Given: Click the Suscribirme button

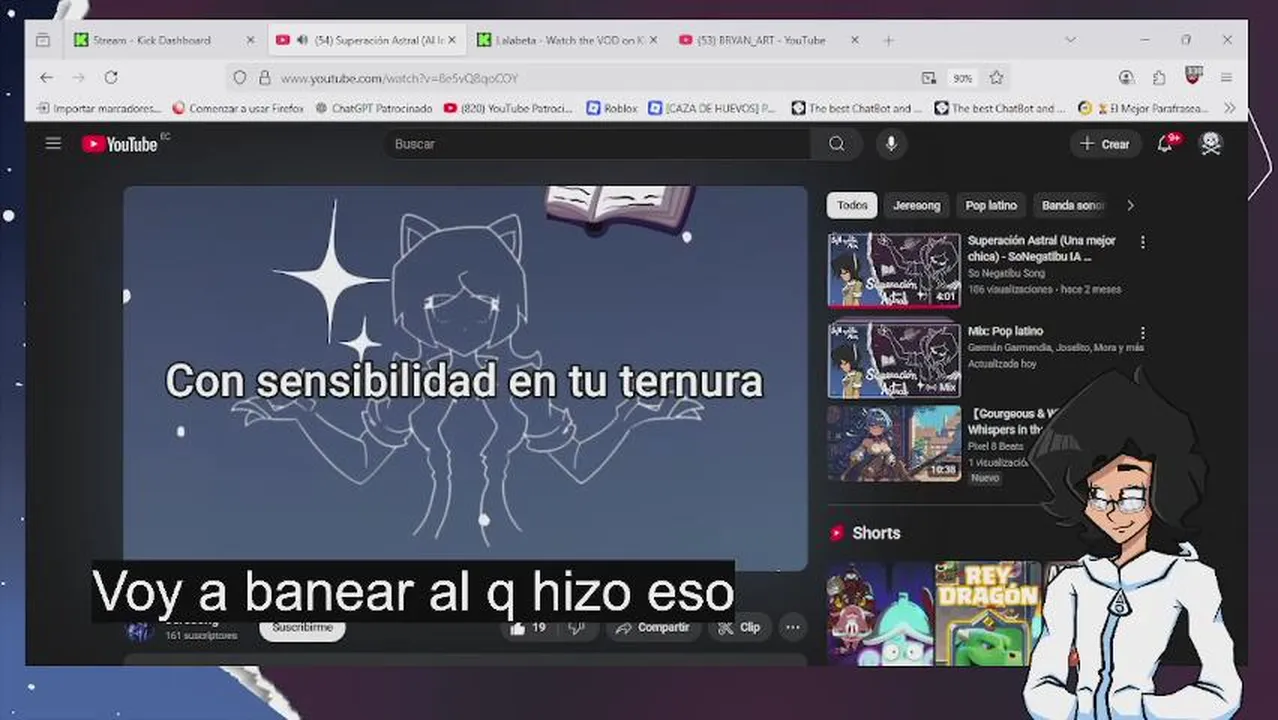Looking at the screenshot, I should [302, 628].
